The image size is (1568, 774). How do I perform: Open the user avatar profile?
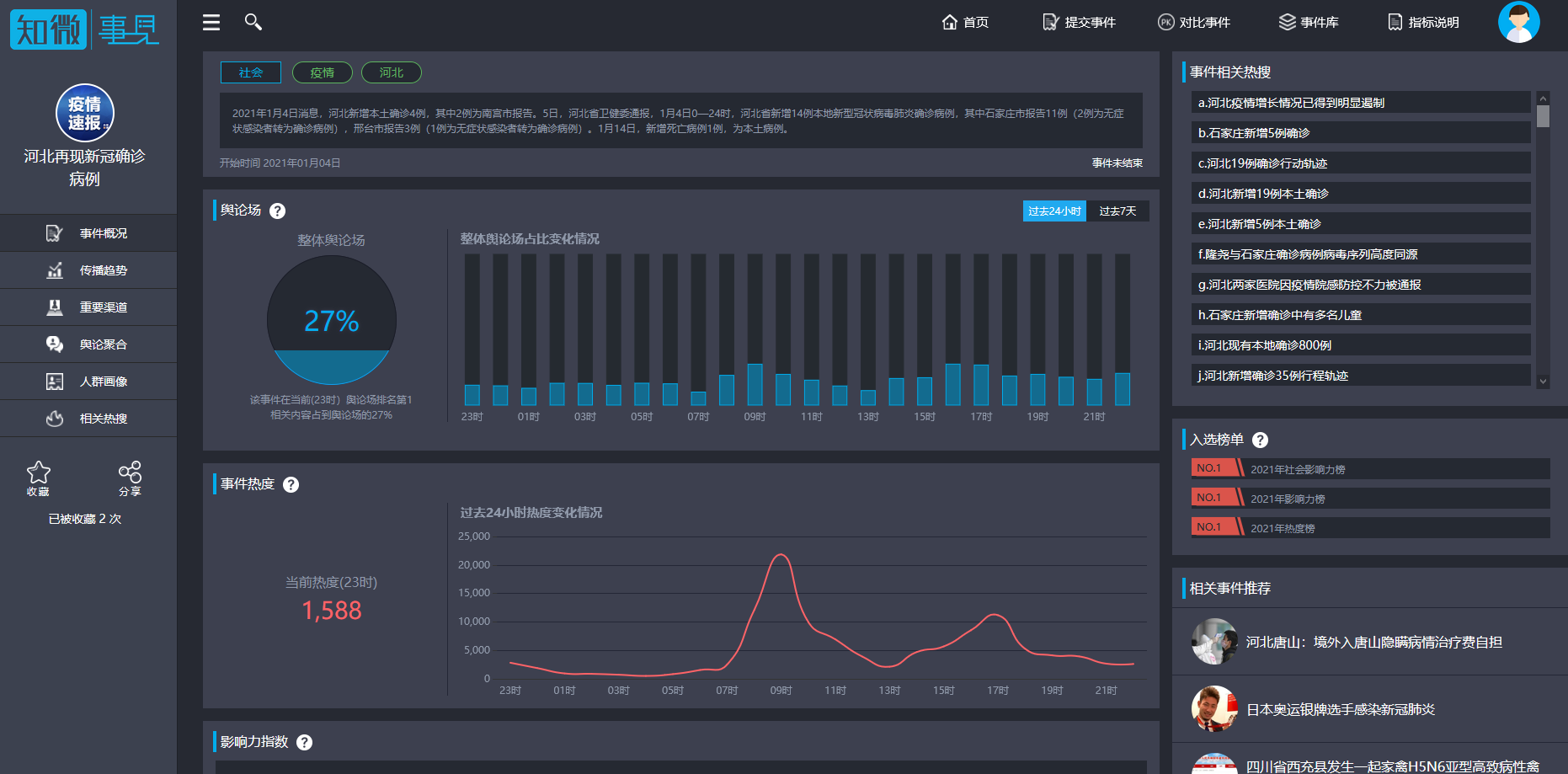(x=1518, y=22)
